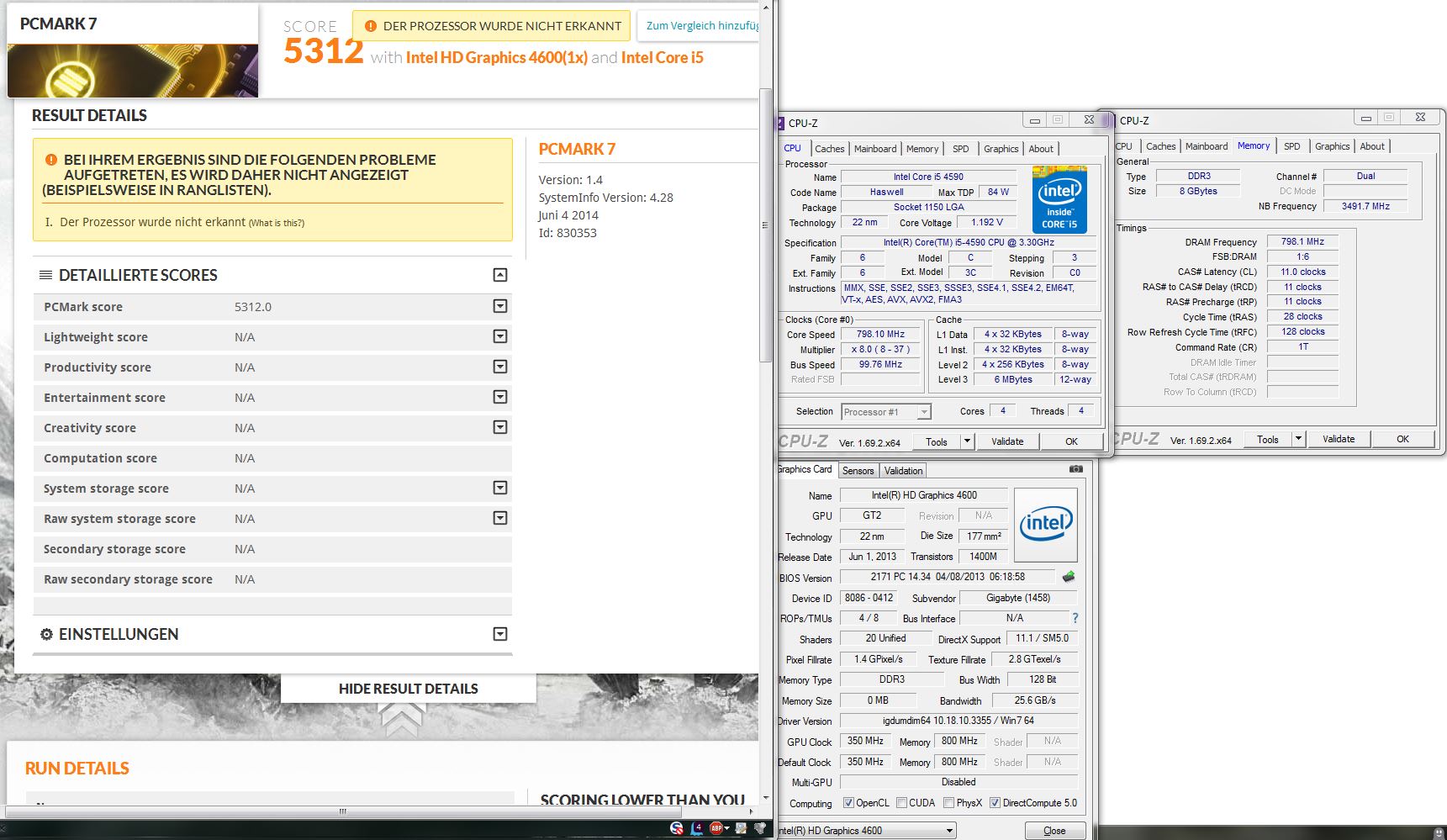Toggle the CUDA checkbox

[902, 803]
